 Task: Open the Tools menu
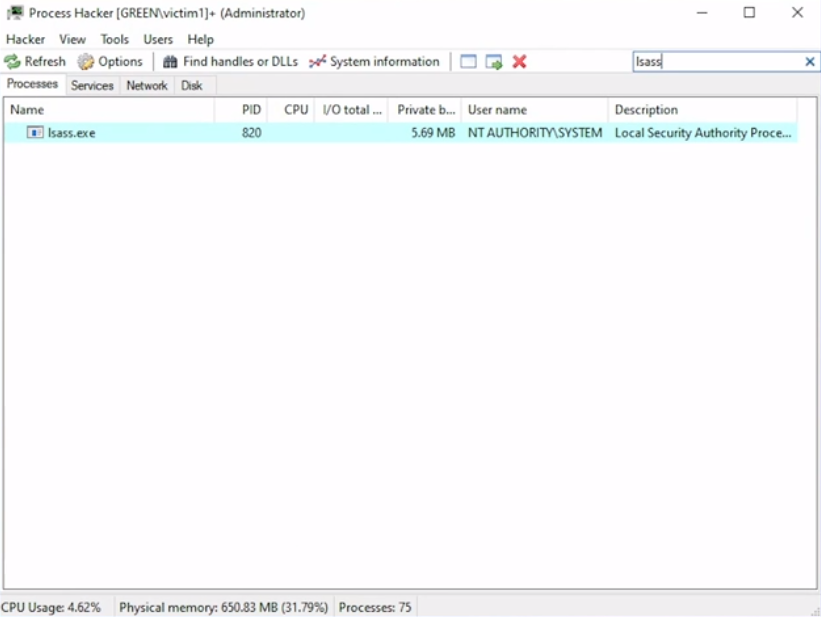click(115, 39)
